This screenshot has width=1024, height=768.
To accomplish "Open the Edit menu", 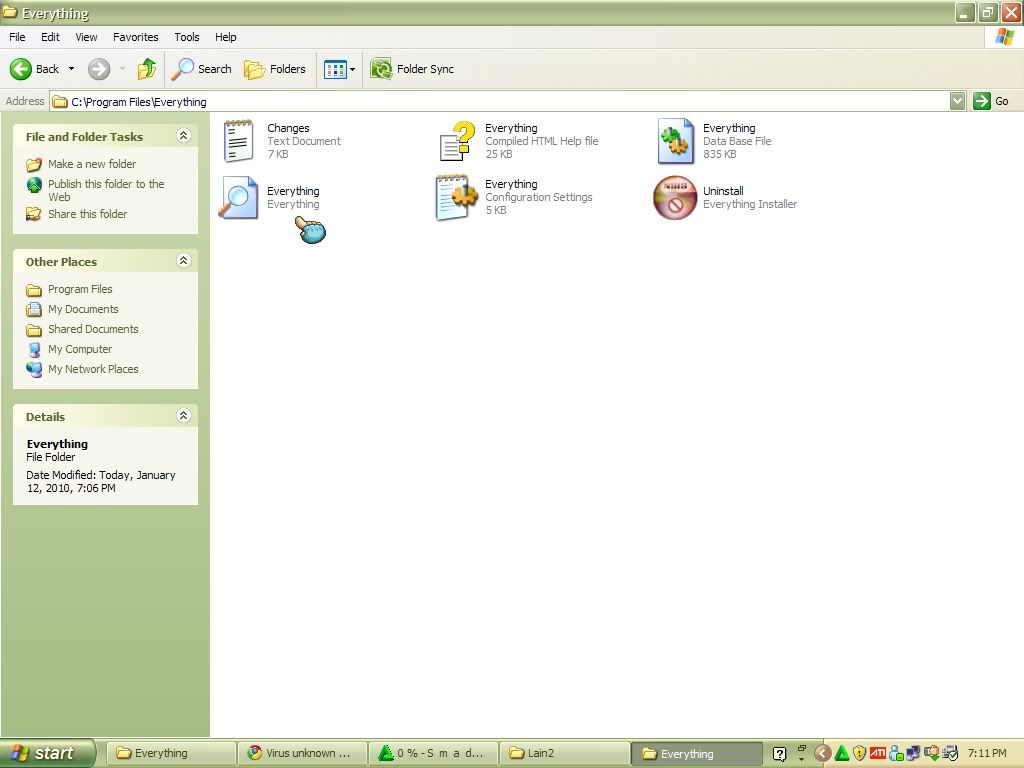I will tap(50, 37).
